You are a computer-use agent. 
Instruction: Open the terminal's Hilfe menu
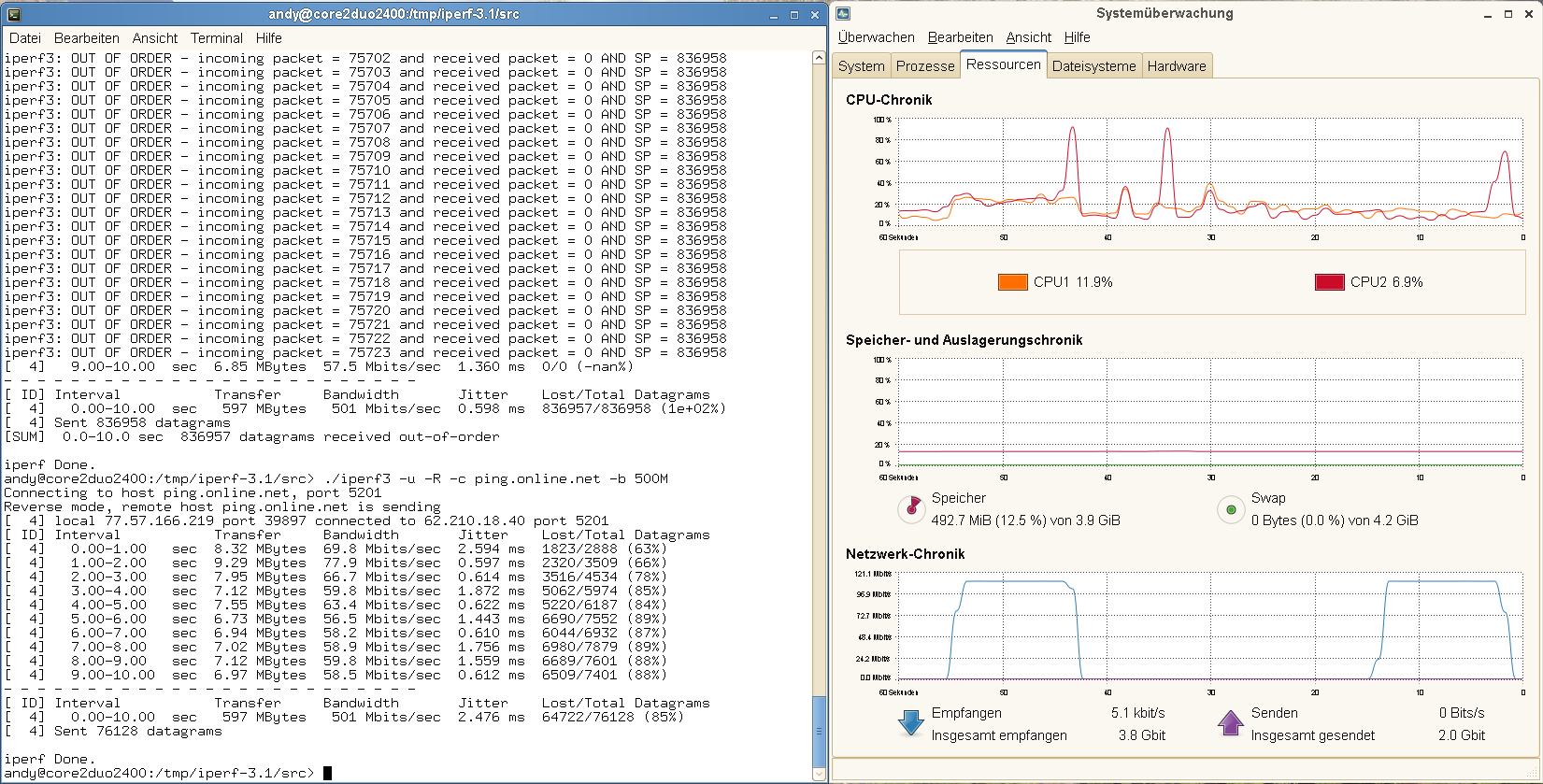(x=269, y=38)
